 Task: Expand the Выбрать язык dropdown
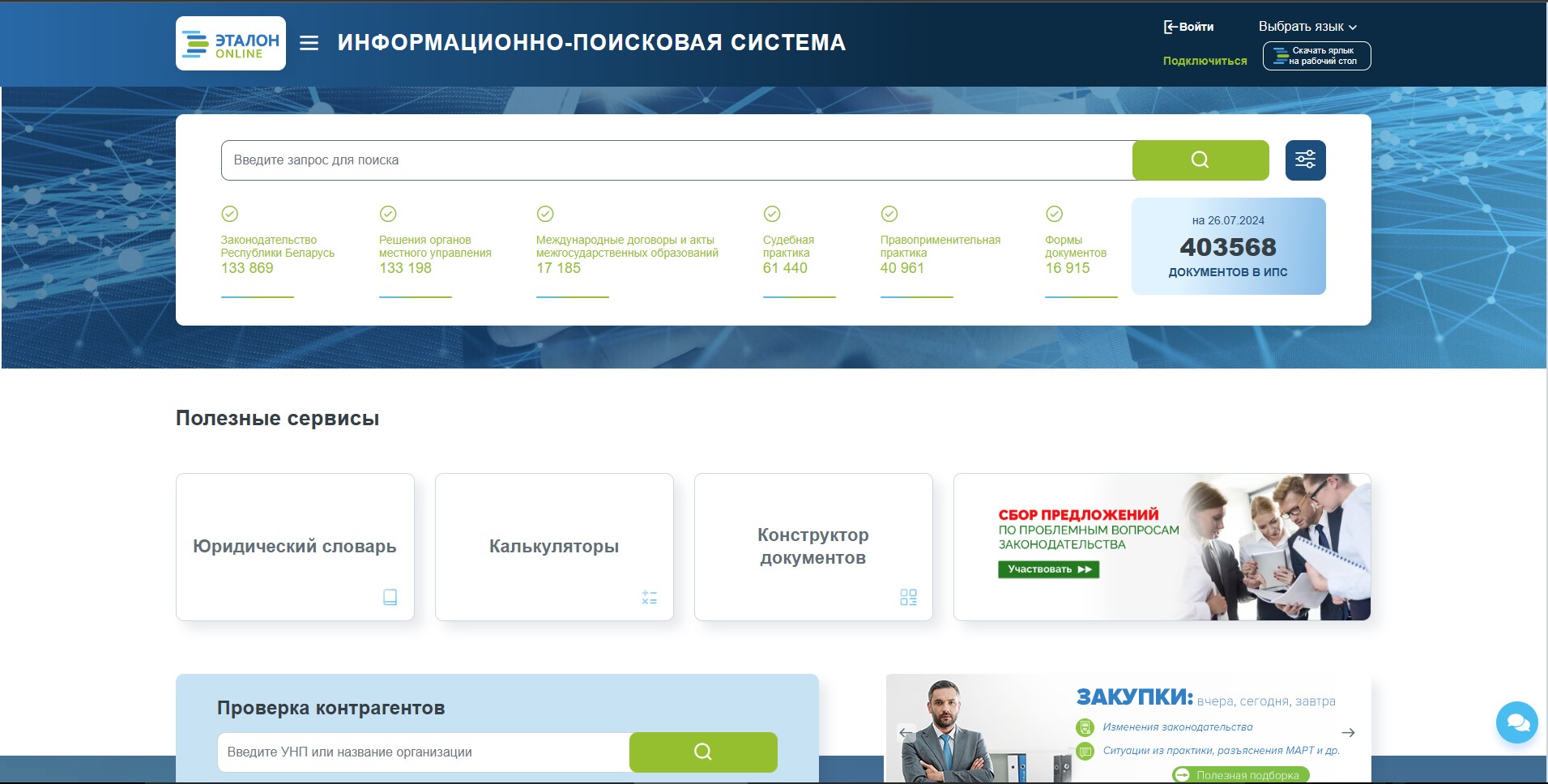pos(1307,27)
